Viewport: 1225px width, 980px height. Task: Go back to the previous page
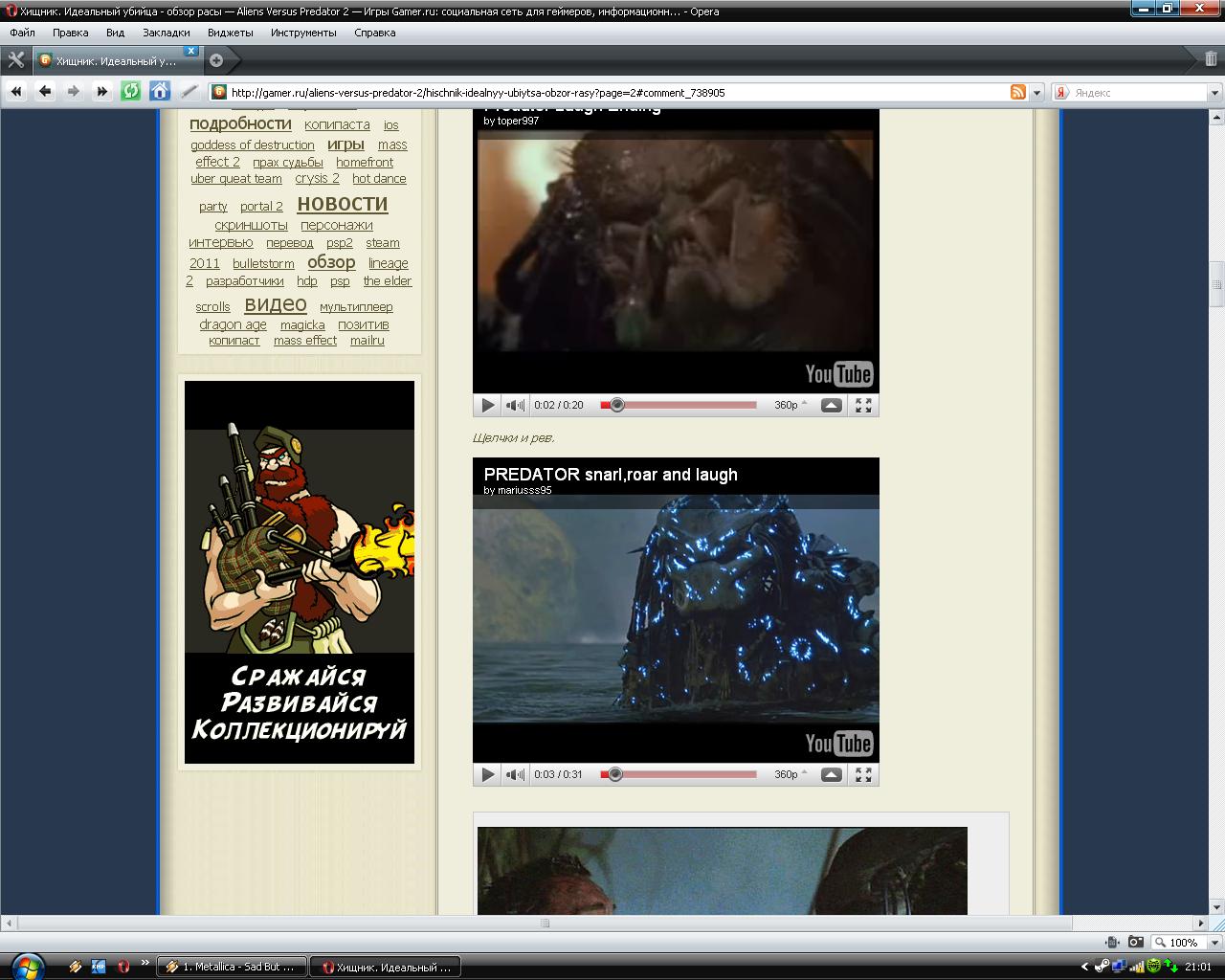coord(45,92)
